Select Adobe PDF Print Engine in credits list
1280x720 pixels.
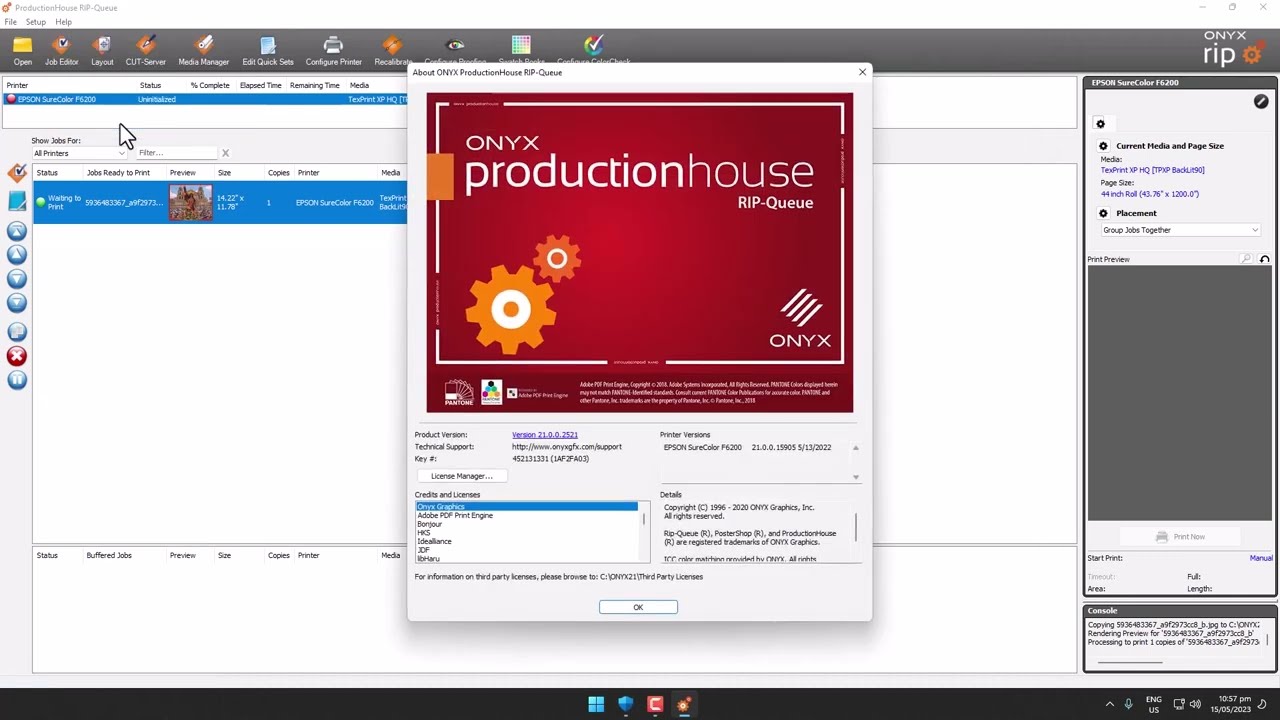click(455, 515)
